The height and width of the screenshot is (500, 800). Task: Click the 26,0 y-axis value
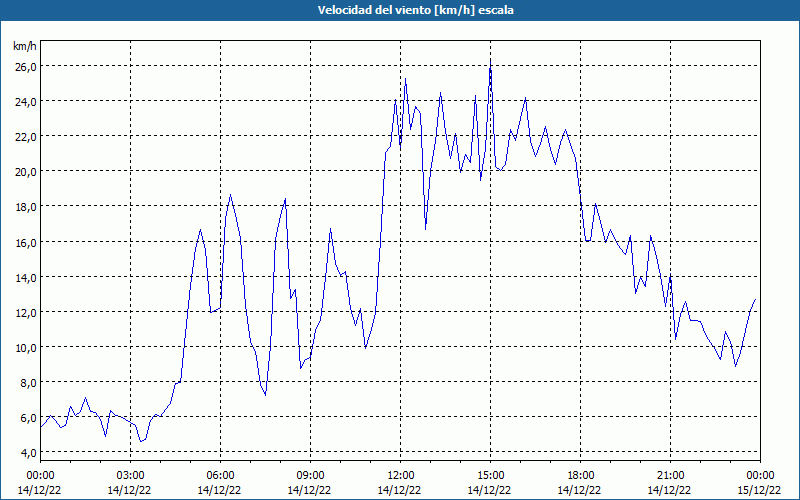[x=25, y=67]
